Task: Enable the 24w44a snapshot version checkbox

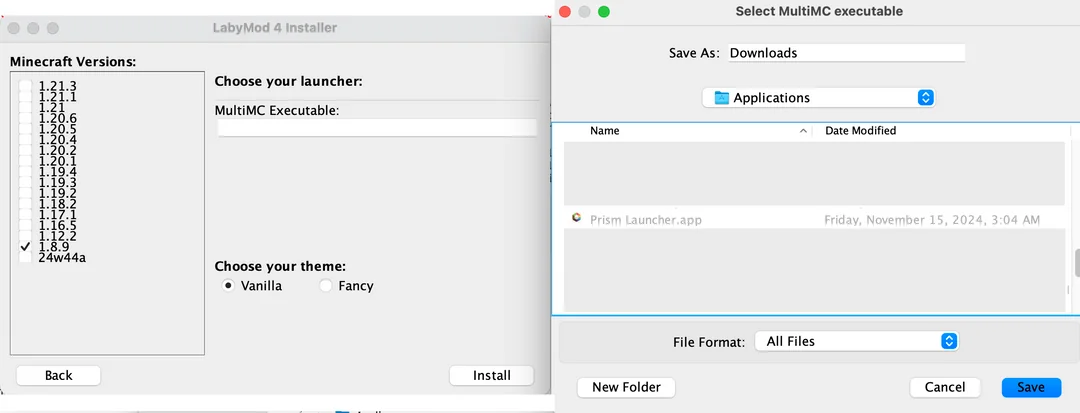Action: click(25, 258)
